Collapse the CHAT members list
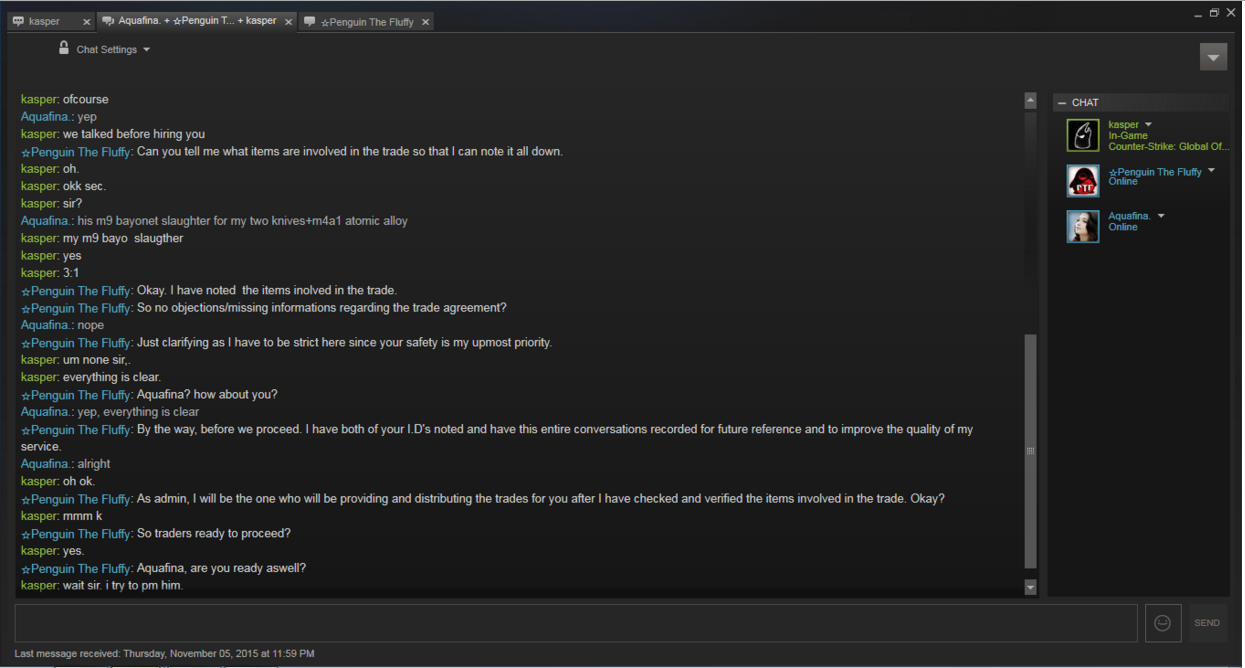This screenshot has width=1245, height=668. 1062,103
